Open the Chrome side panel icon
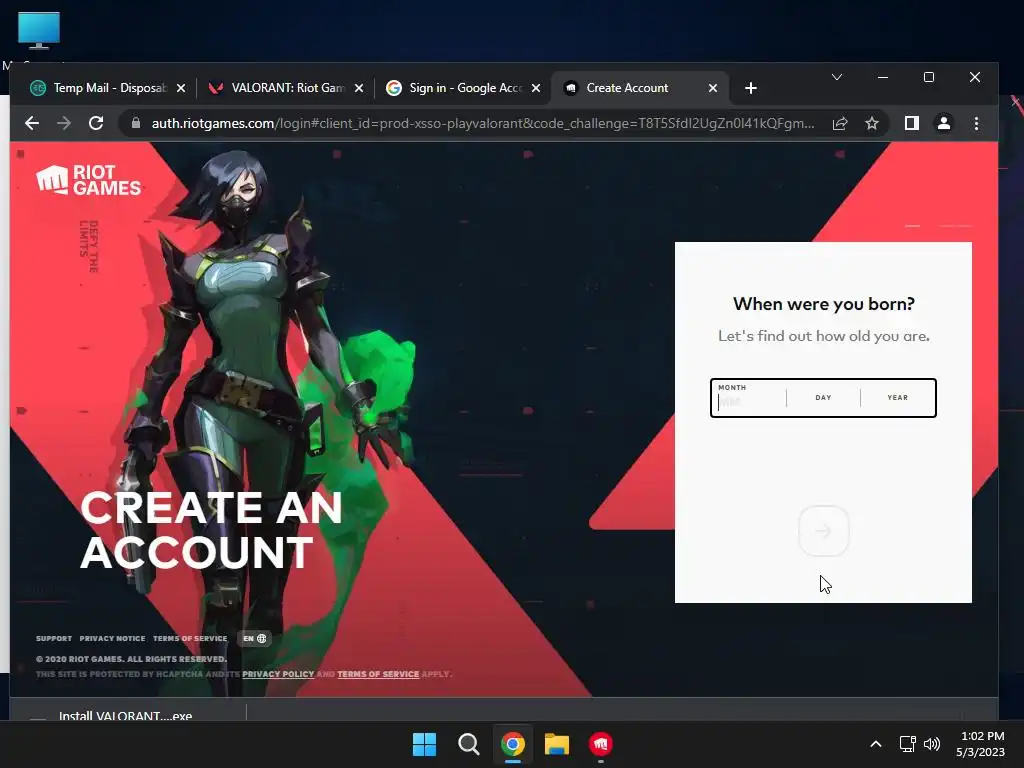The width and height of the screenshot is (1024, 768). pyautogui.click(x=912, y=123)
